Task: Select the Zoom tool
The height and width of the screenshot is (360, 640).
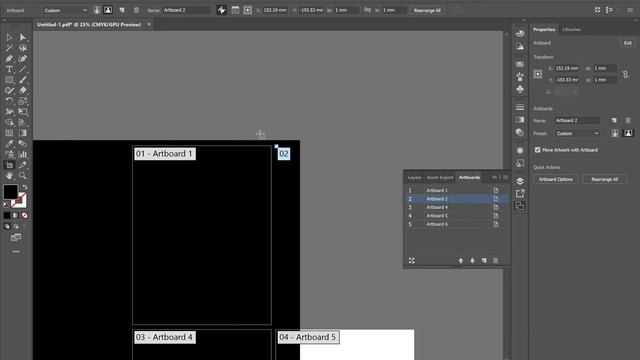Action: [x=23, y=176]
